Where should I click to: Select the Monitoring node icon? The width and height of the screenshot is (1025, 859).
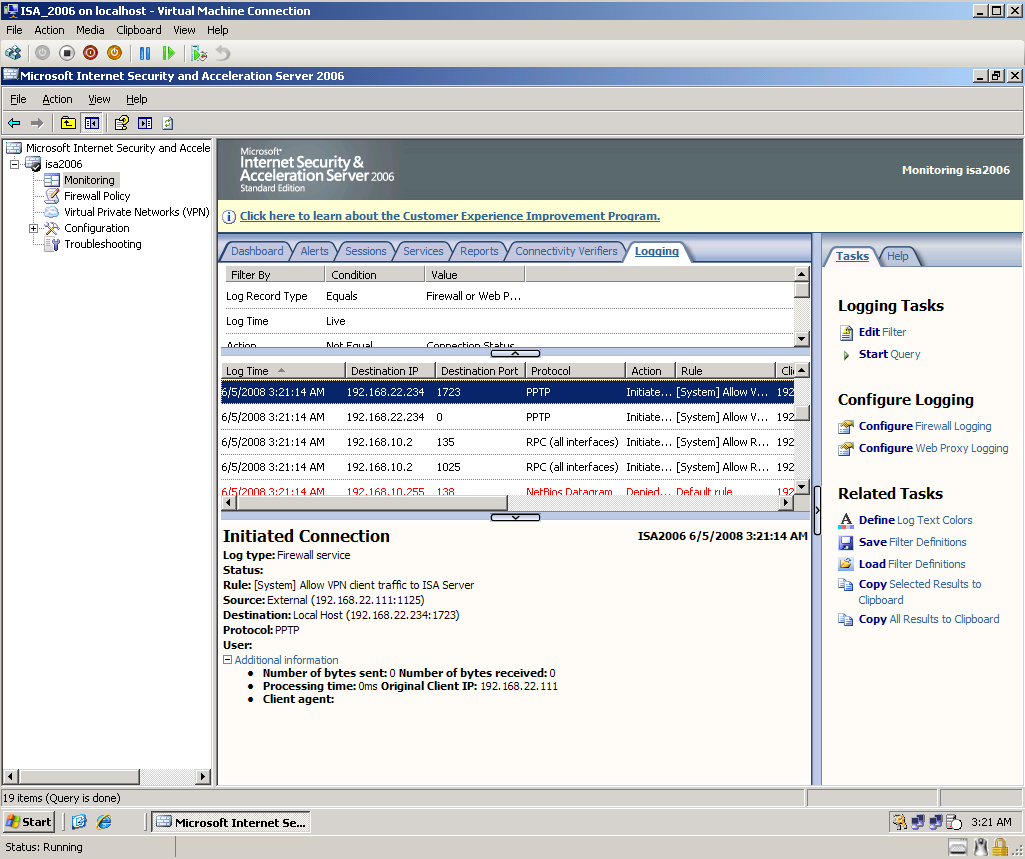coord(52,180)
